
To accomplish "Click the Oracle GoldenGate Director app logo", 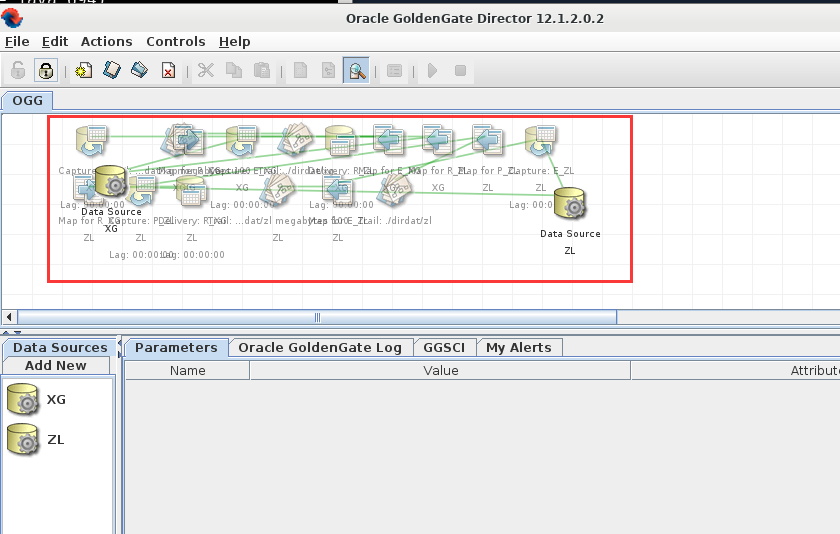I will [12, 18].
